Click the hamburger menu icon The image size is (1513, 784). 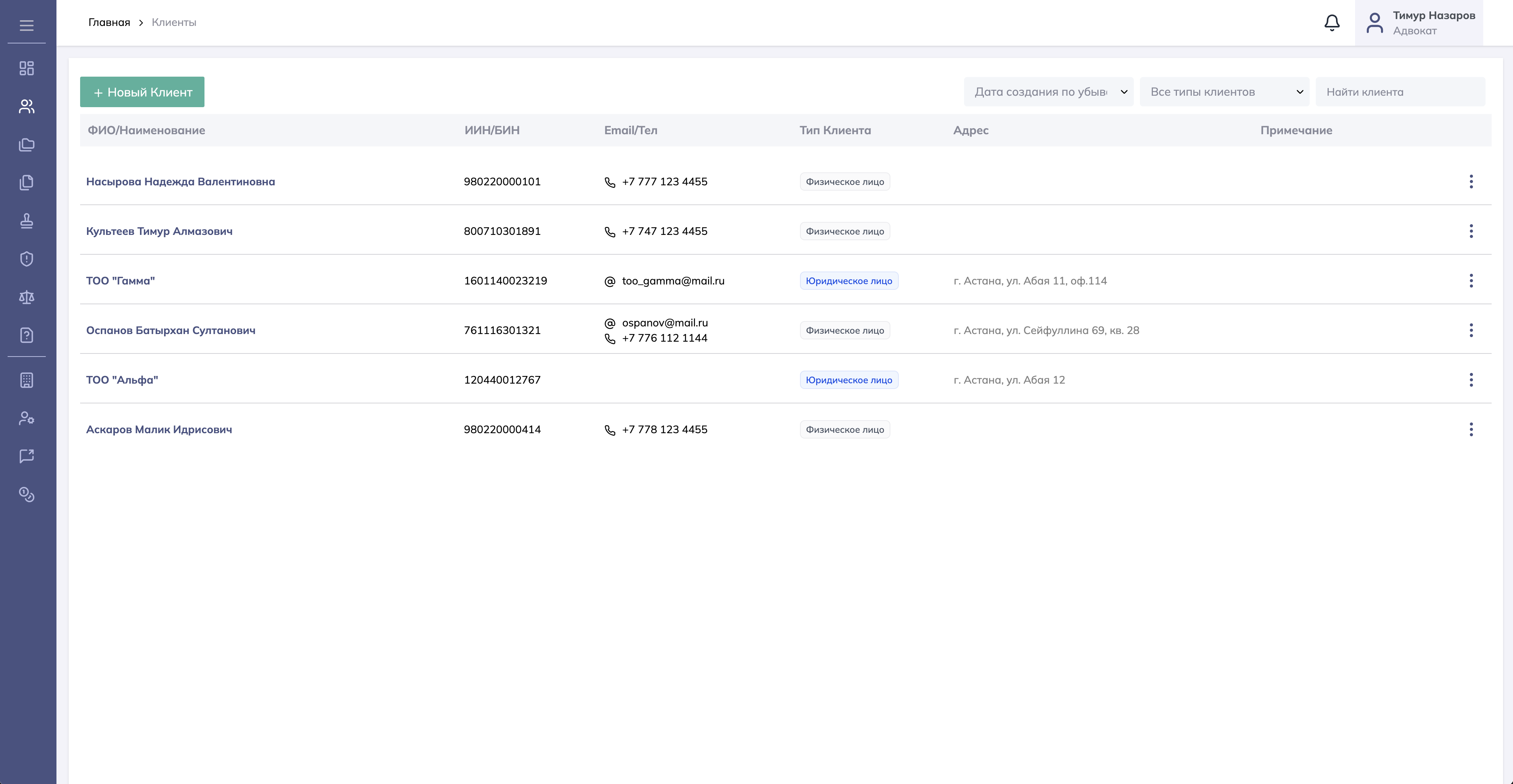[26, 25]
